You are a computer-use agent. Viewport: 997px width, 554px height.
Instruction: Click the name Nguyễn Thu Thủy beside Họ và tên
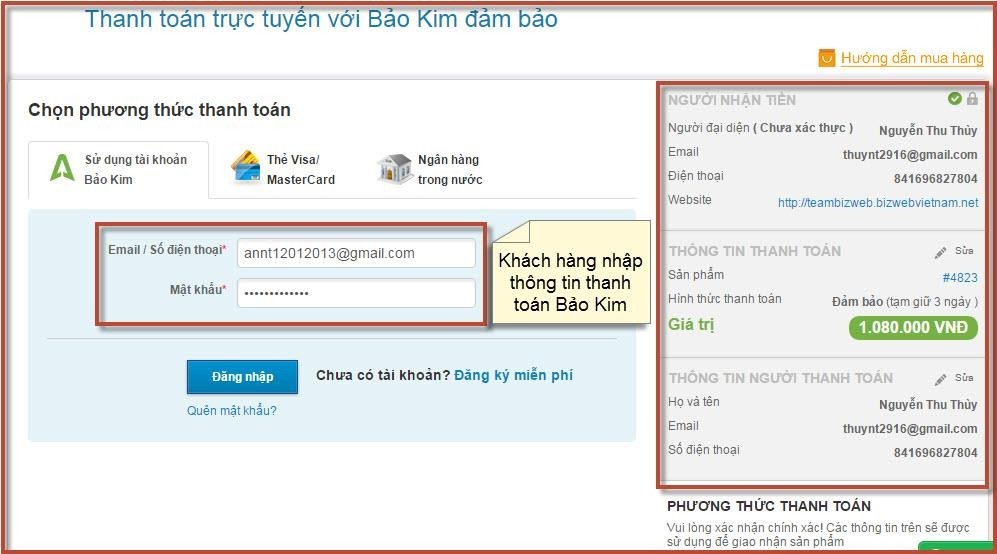tap(928, 405)
